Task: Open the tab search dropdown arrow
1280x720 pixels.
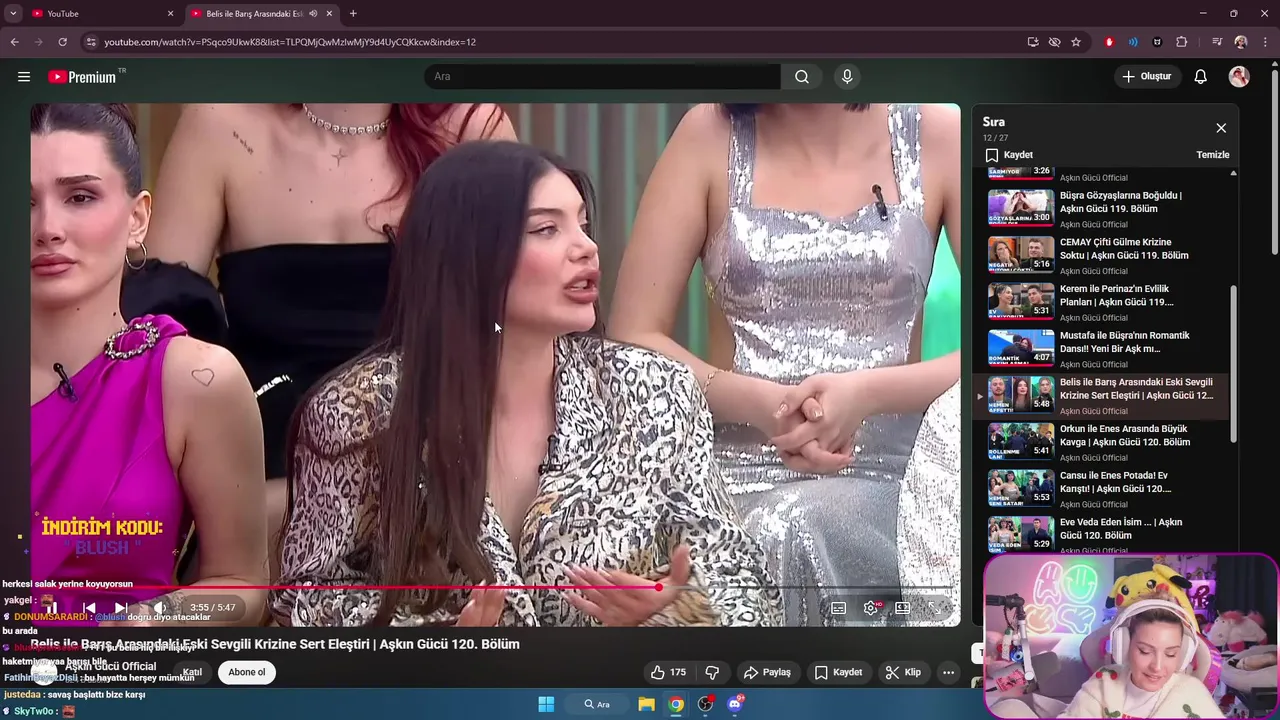Action: click(13, 13)
